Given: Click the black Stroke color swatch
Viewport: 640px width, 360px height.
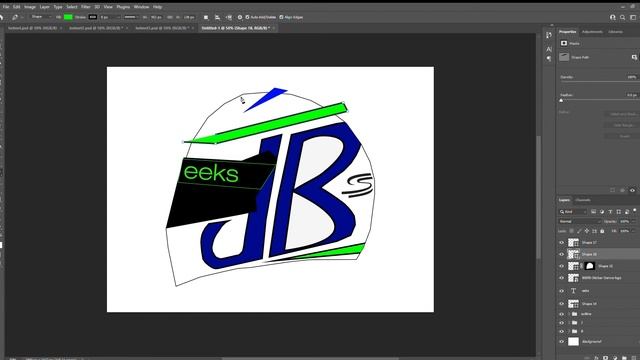Looking at the screenshot, I should pyautogui.click(x=93, y=17).
